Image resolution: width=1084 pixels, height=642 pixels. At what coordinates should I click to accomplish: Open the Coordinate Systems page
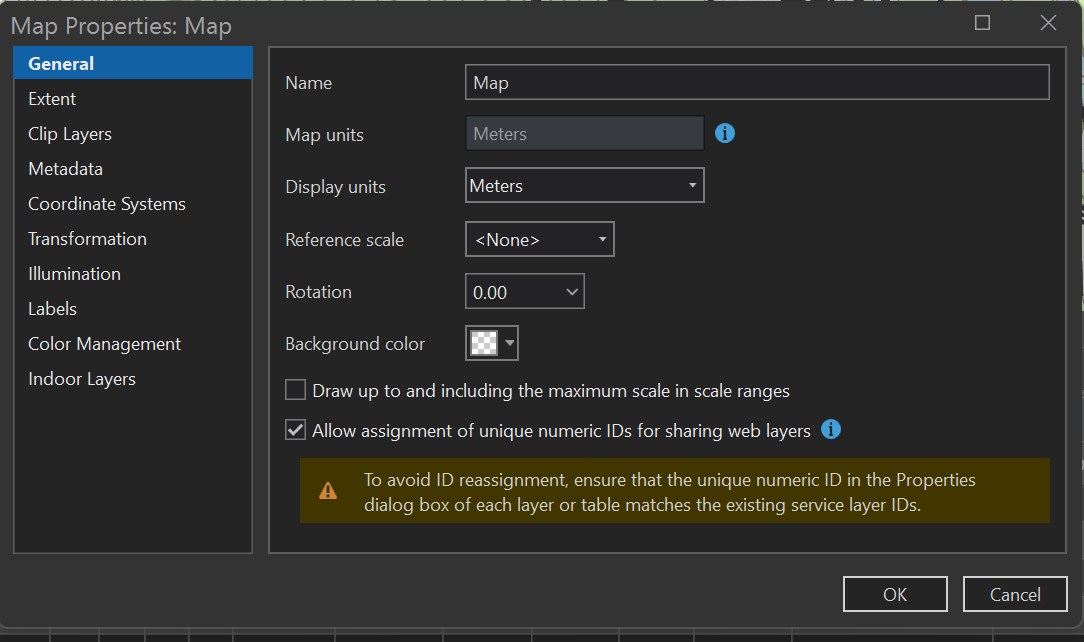coord(107,204)
